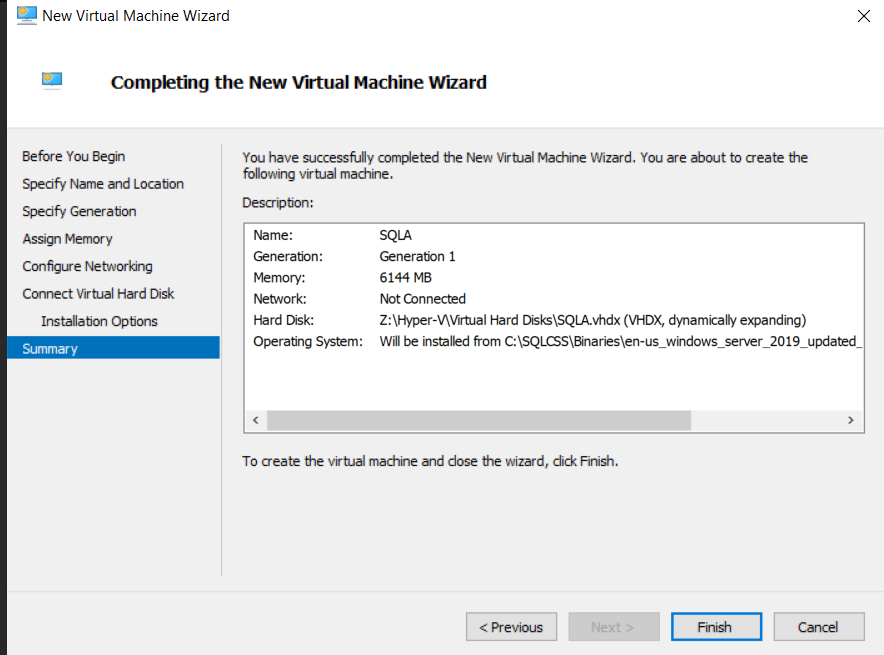Select the Summary step
The height and width of the screenshot is (655, 884).
click(x=113, y=348)
